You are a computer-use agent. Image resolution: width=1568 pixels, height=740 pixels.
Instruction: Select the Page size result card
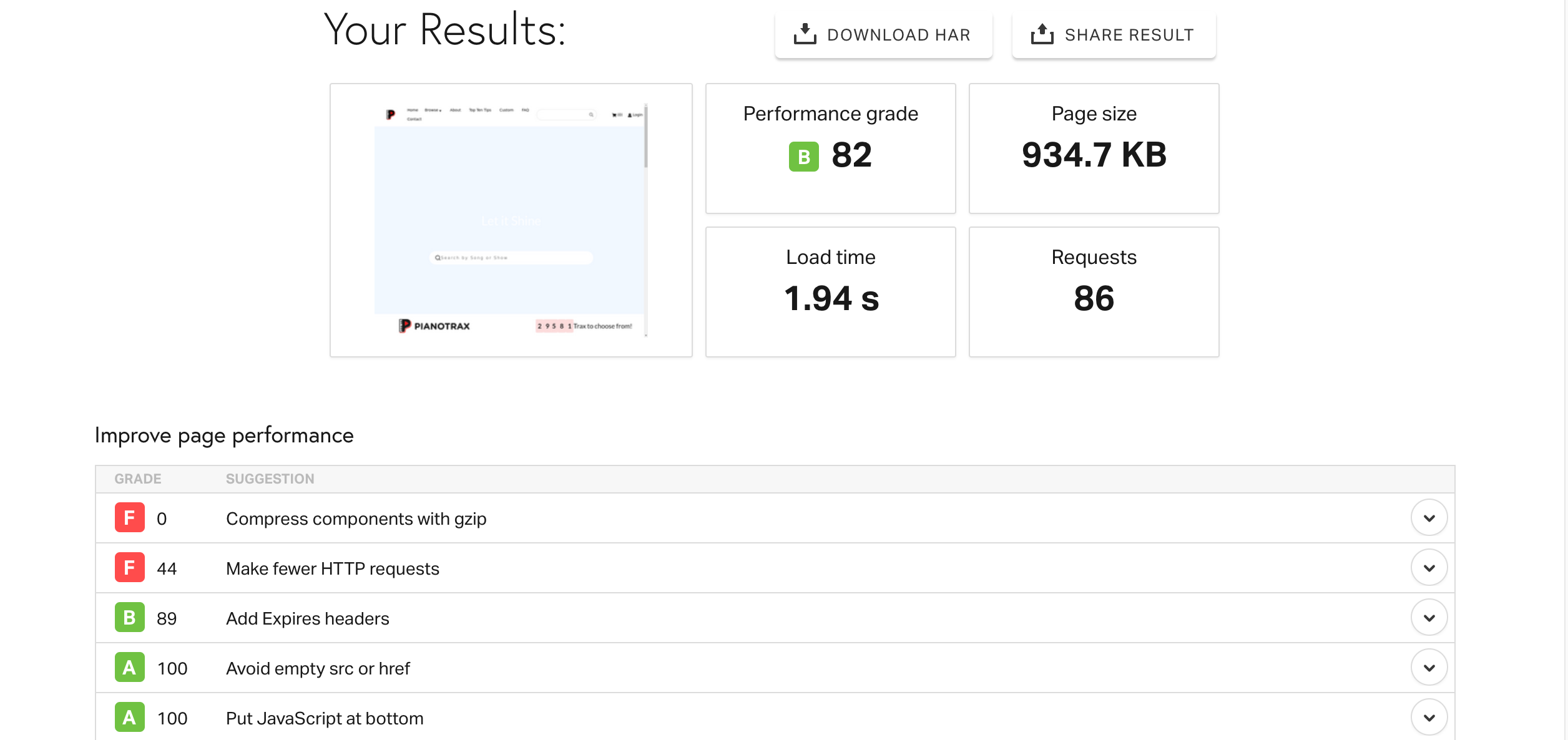1094,148
